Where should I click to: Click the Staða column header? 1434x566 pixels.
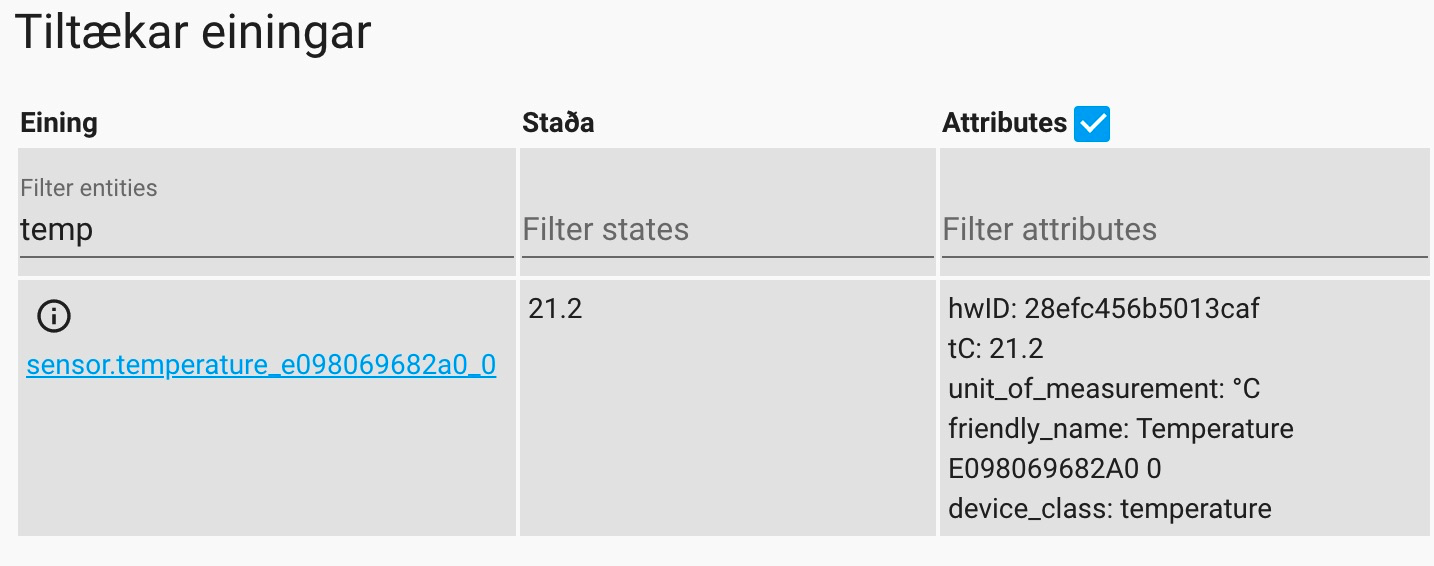[x=558, y=123]
